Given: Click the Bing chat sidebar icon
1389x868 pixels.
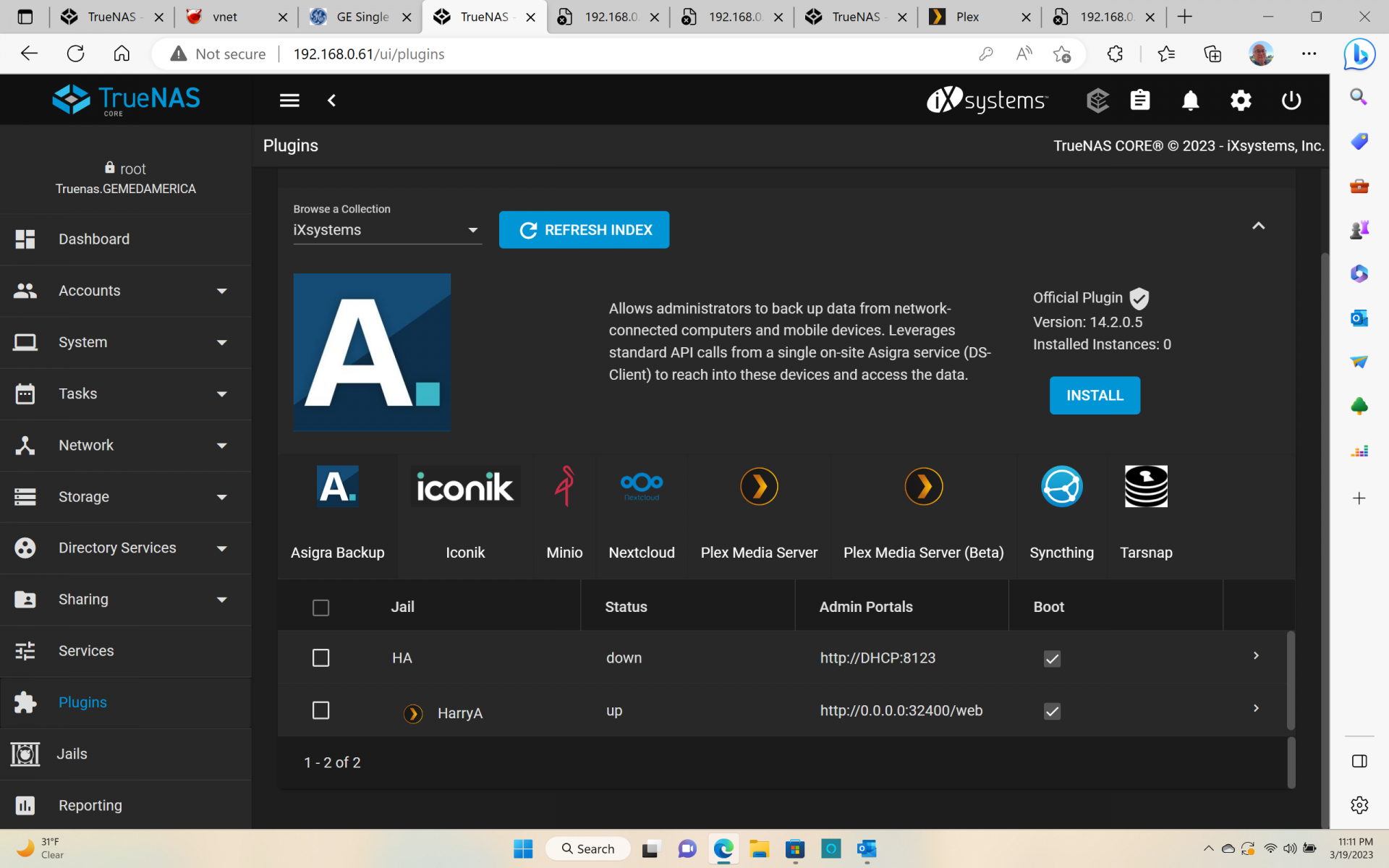Looking at the screenshot, I should 1359,54.
